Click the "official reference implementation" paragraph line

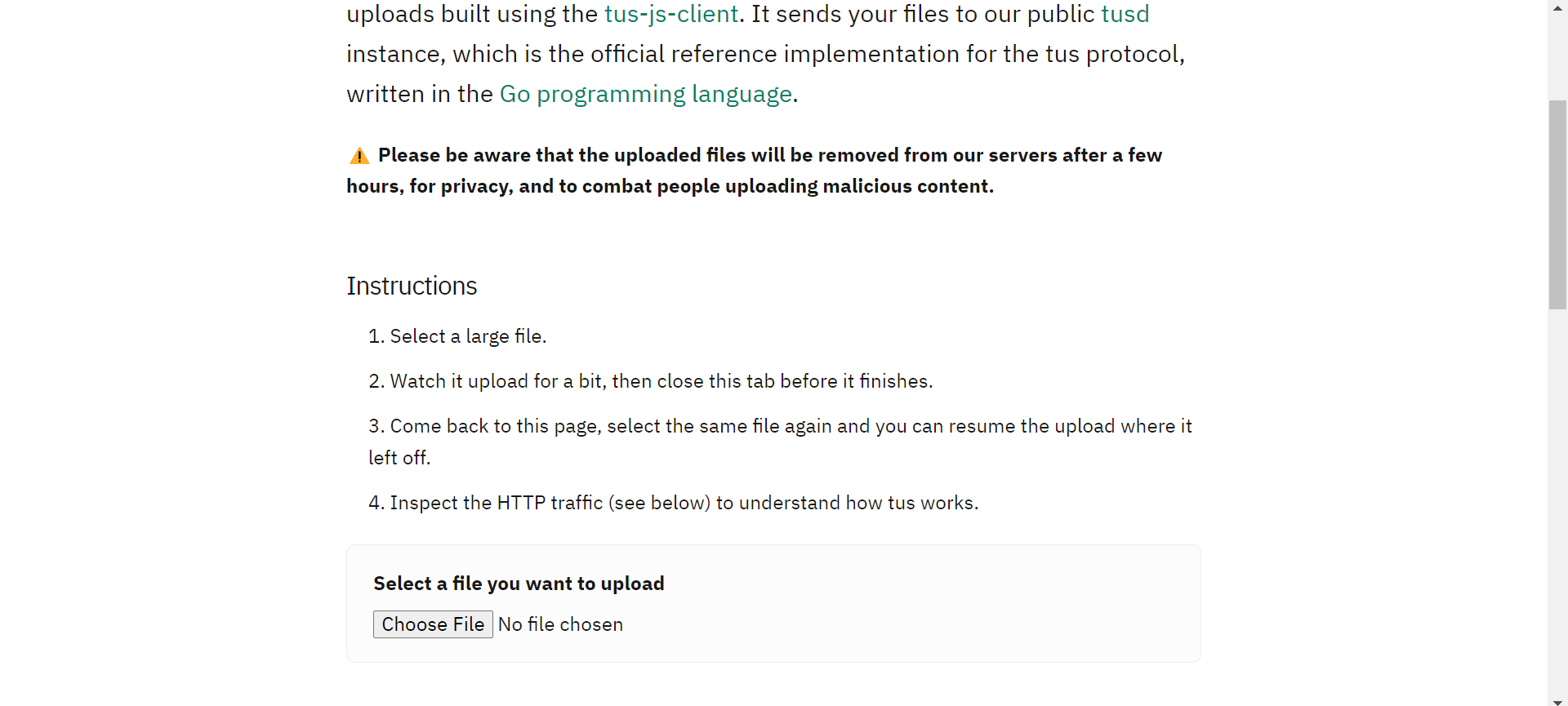click(765, 55)
